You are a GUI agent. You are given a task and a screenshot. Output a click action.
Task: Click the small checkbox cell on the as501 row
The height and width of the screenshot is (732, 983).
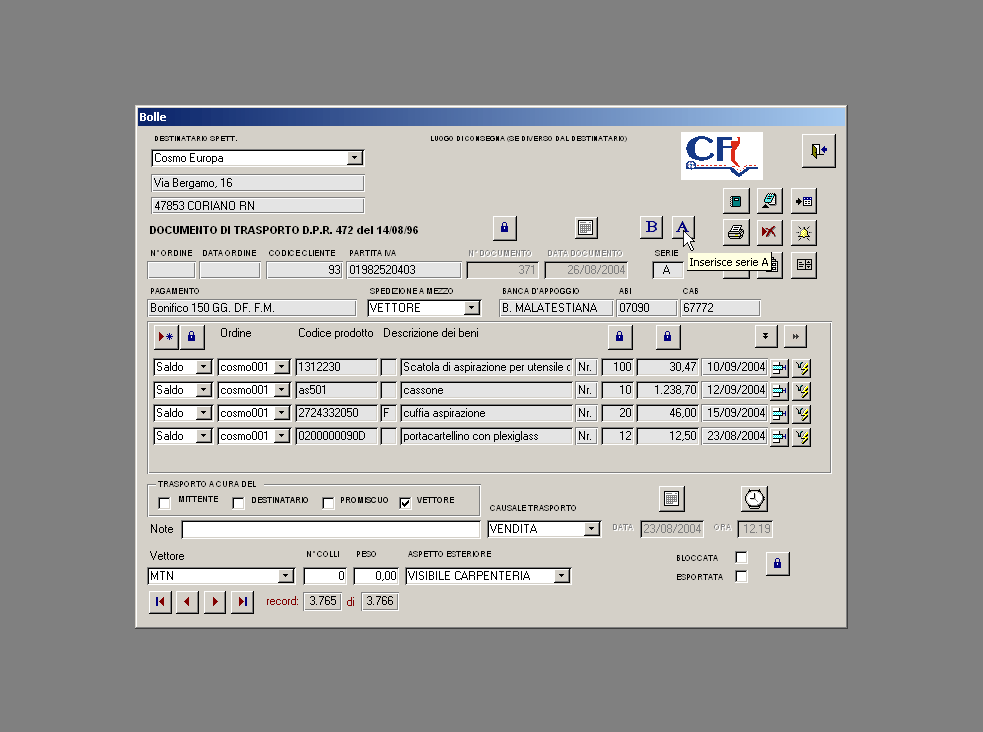(x=389, y=390)
